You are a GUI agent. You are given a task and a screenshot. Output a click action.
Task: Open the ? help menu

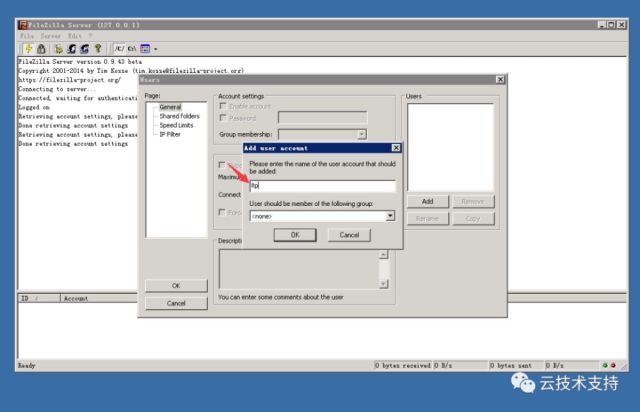point(90,36)
